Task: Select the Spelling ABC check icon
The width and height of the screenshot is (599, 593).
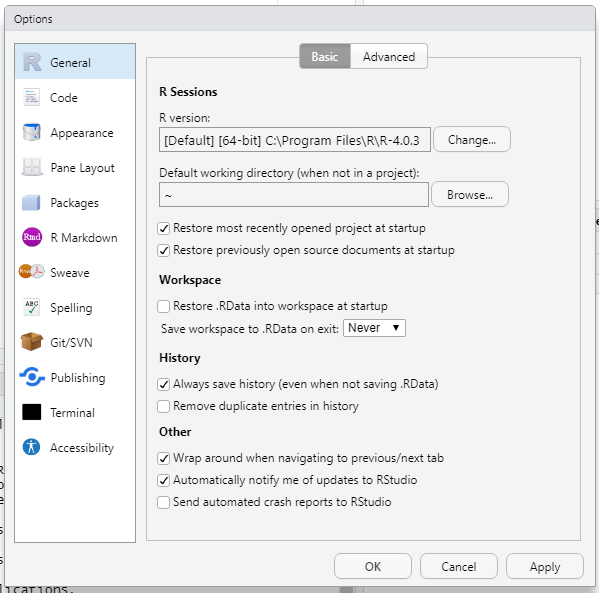Action: [x=31, y=307]
